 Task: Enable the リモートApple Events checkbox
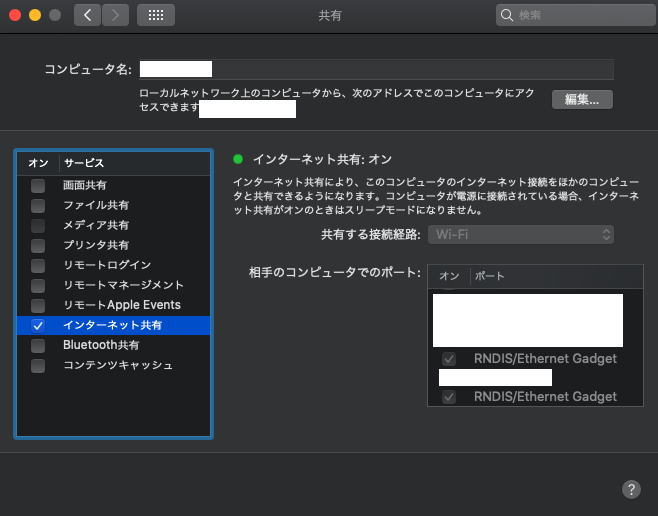(38, 305)
